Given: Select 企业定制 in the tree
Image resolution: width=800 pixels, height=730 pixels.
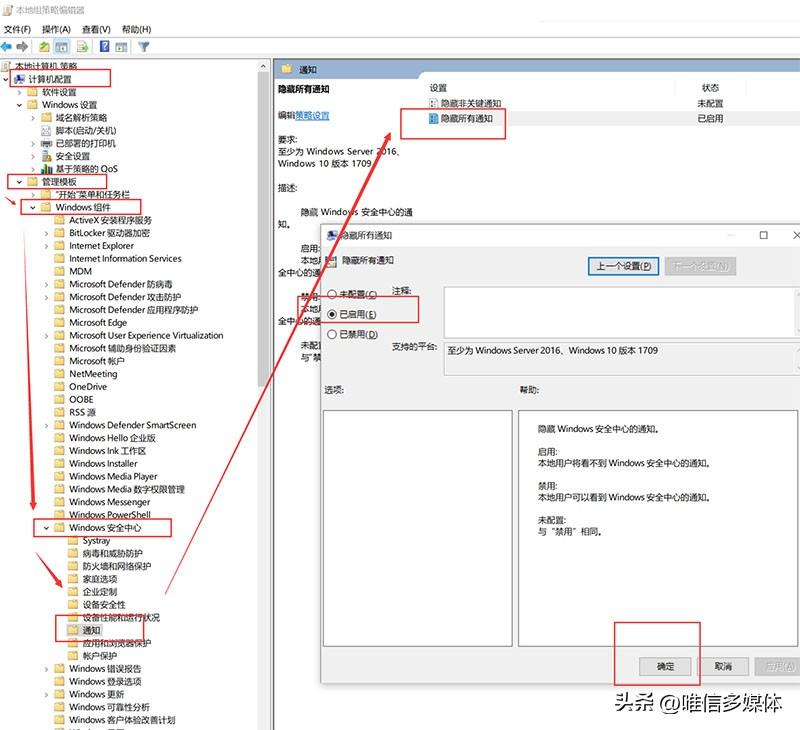Looking at the screenshot, I should pos(100,592).
